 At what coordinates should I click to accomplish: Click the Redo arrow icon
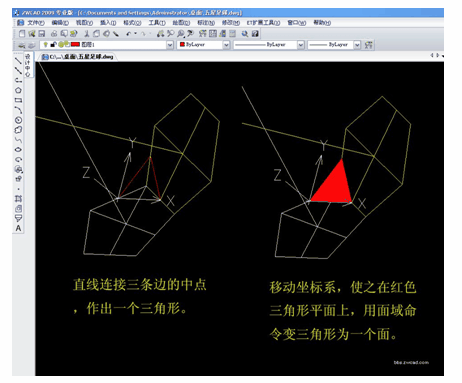pos(143,34)
